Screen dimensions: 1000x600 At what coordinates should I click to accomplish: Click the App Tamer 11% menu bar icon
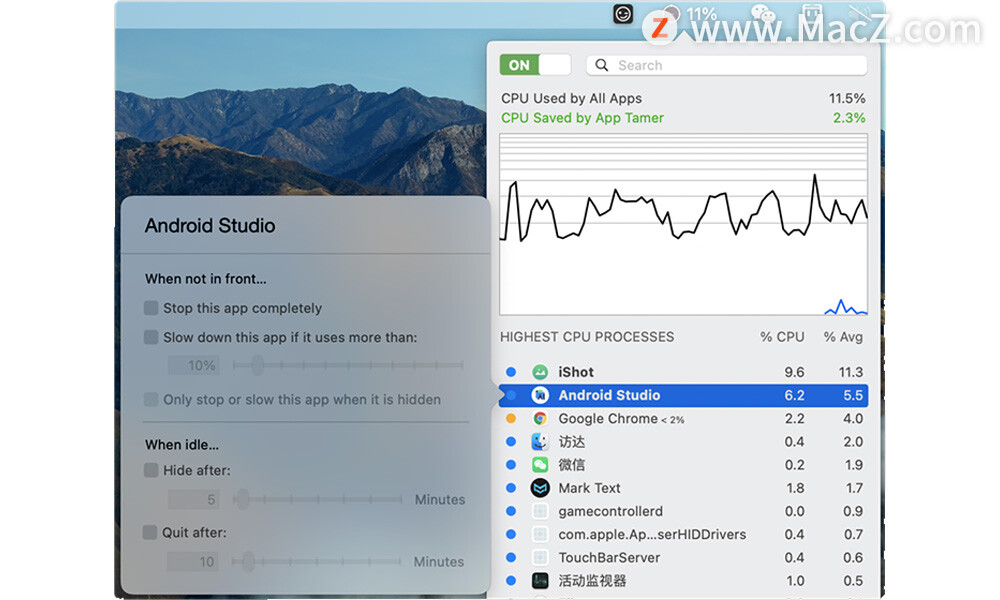(691, 14)
